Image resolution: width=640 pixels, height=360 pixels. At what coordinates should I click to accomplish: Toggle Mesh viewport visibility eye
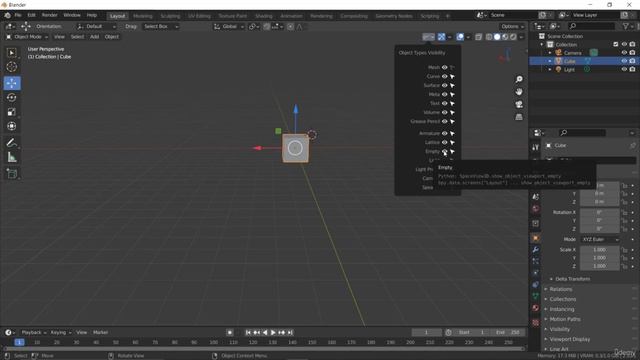click(x=444, y=67)
